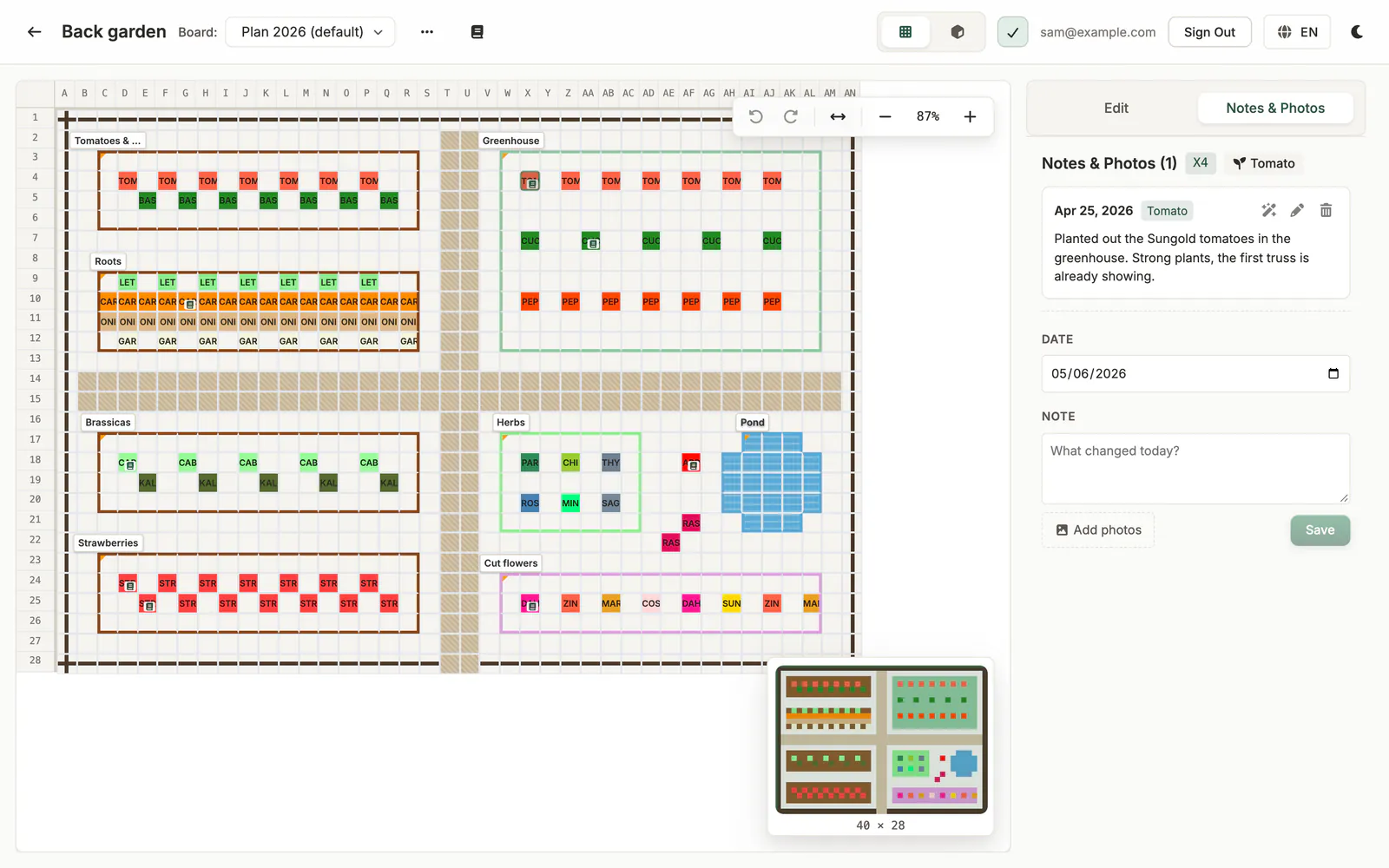
Task: Click the Add photos button
Action: pyautogui.click(x=1098, y=530)
